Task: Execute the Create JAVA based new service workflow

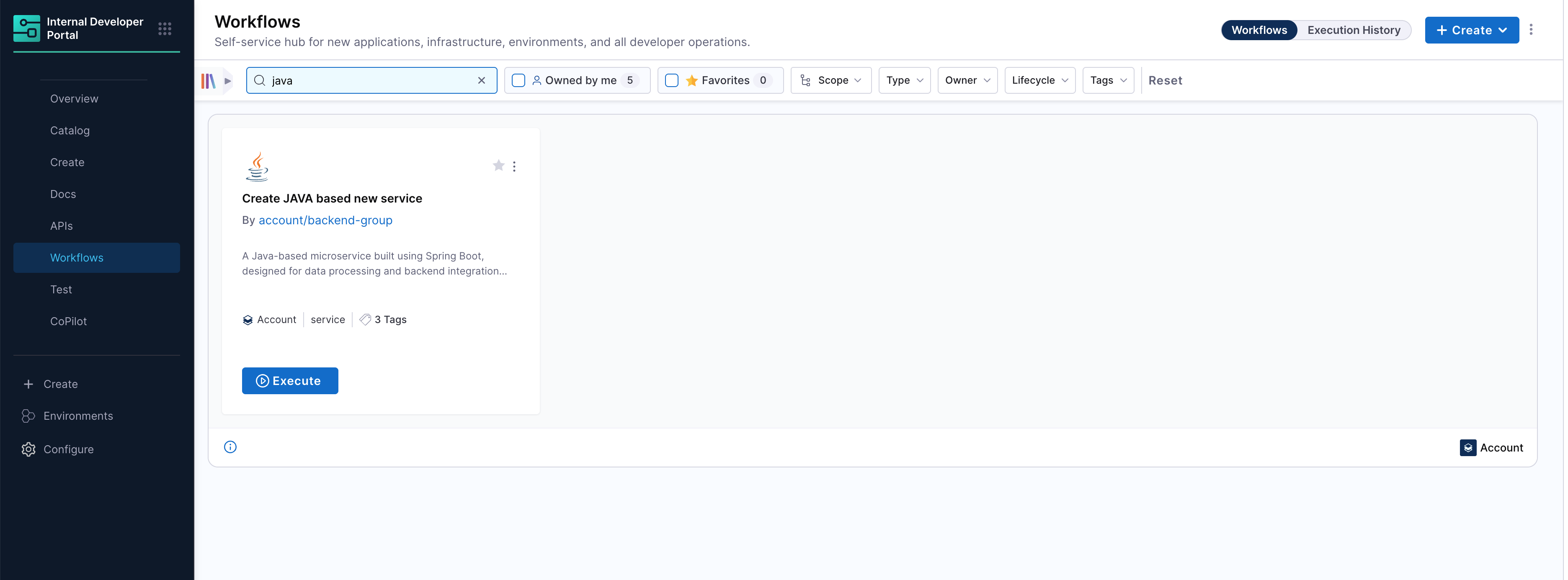Action: [x=290, y=380]
